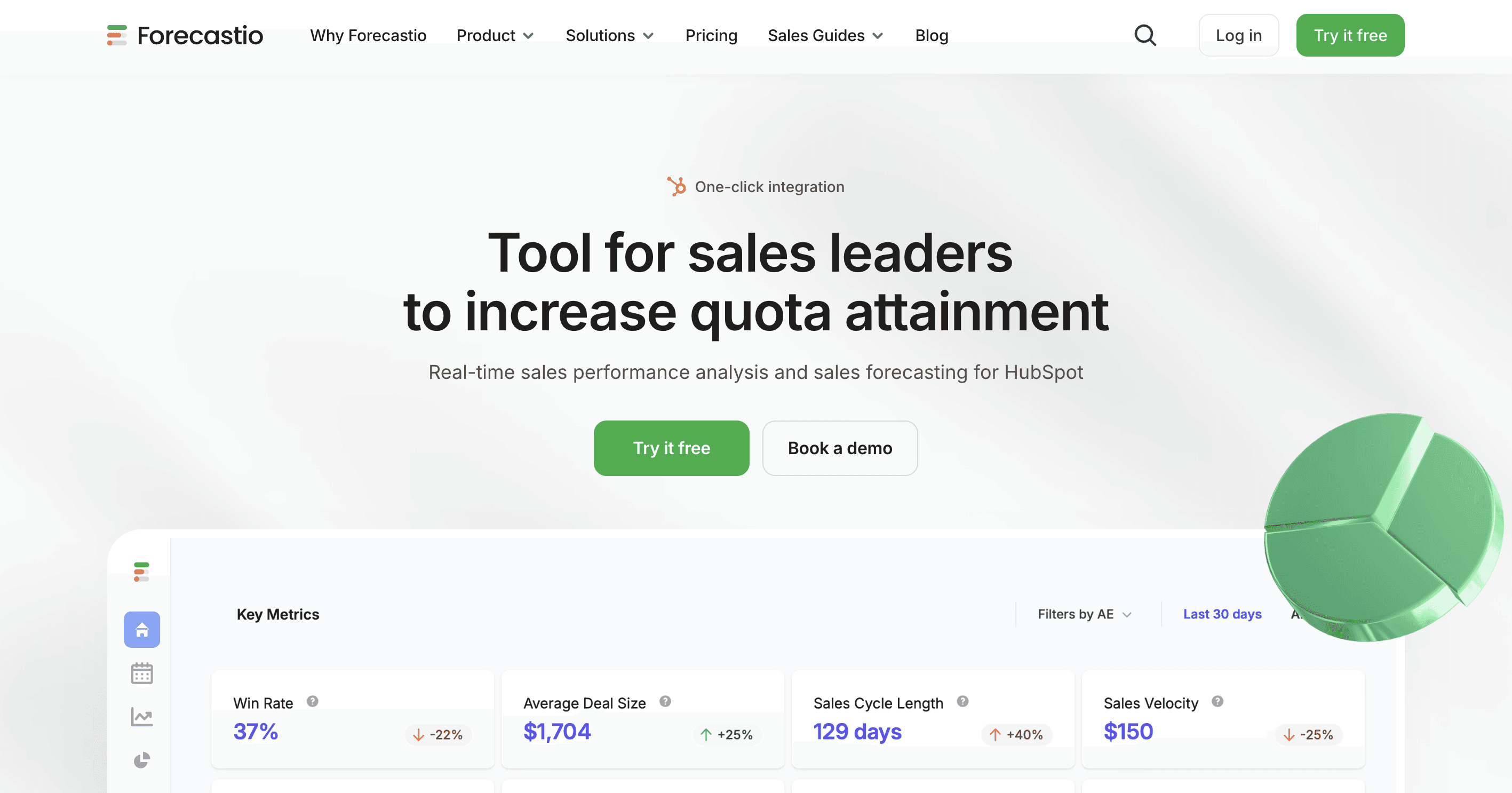
Task: Go to the Pricing page
Action: (x=711, y=36)
